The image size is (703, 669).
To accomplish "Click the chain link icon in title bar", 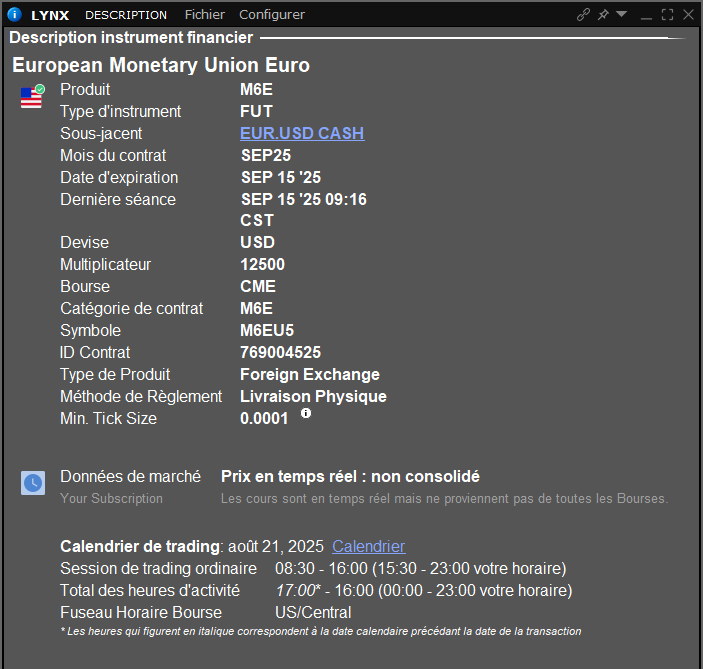I will point(583,14).
